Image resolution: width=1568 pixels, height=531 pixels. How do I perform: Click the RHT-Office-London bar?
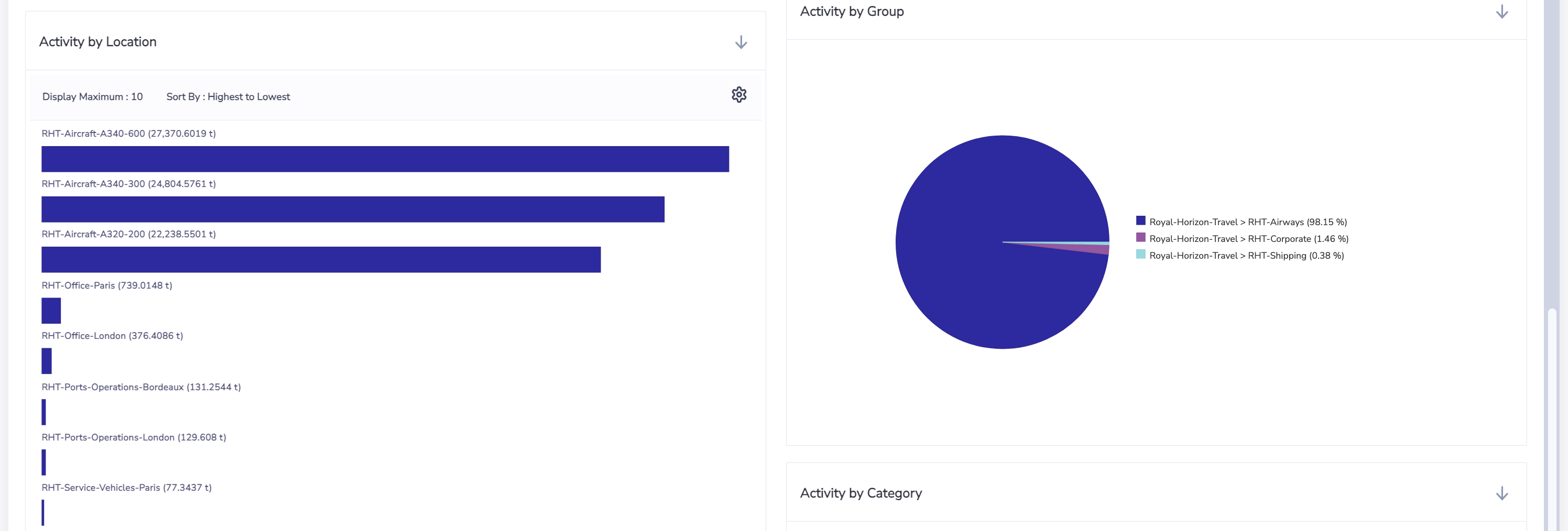click(x=46, y=361)
